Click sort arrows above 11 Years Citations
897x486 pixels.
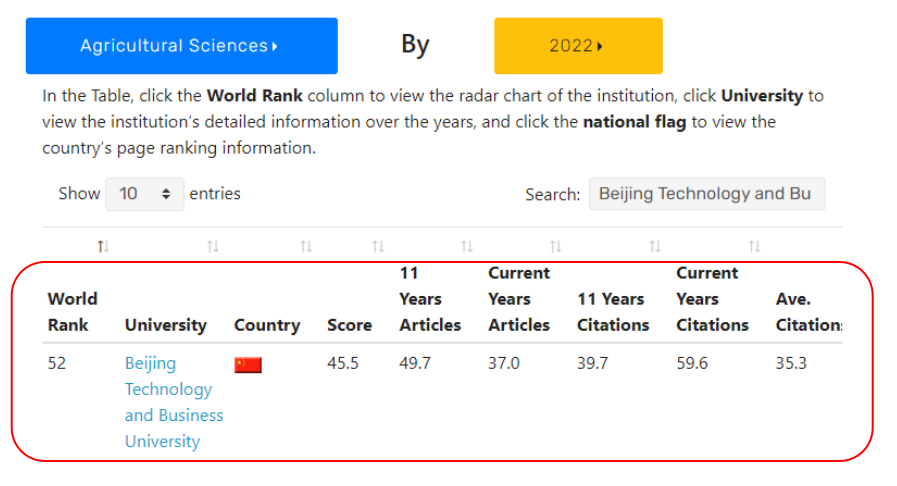(x=655, y=246)
